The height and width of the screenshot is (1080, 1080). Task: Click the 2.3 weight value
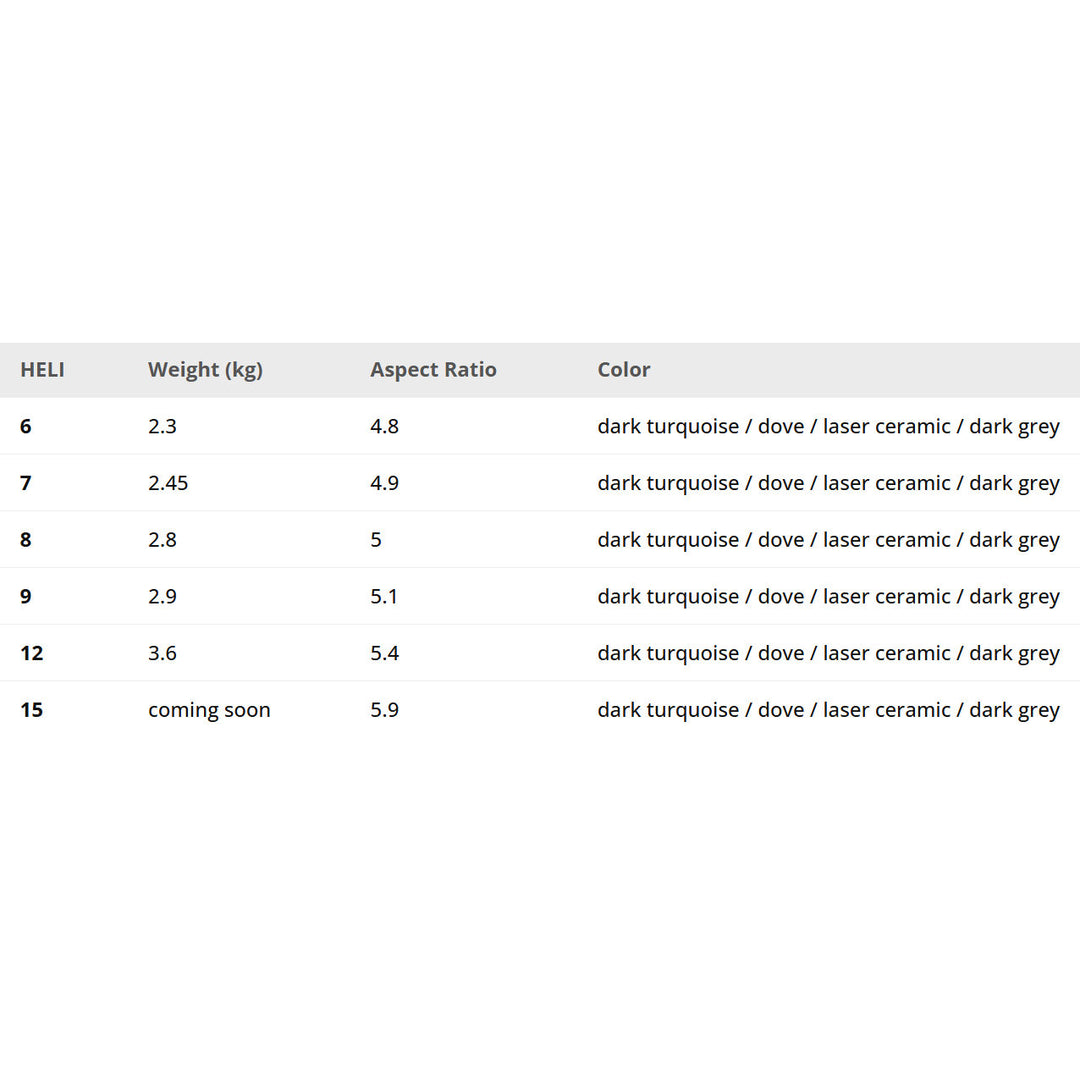click(162, 427)
